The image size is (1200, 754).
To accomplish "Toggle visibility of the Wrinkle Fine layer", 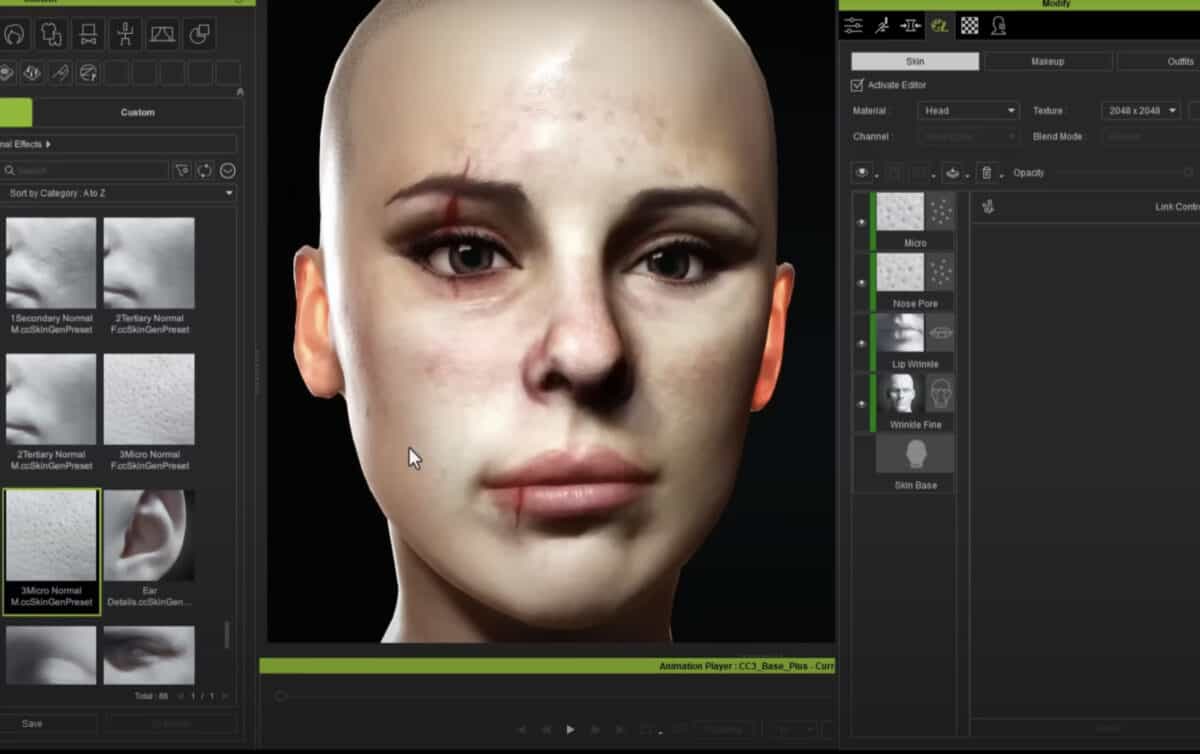I will tap(861, 404).
